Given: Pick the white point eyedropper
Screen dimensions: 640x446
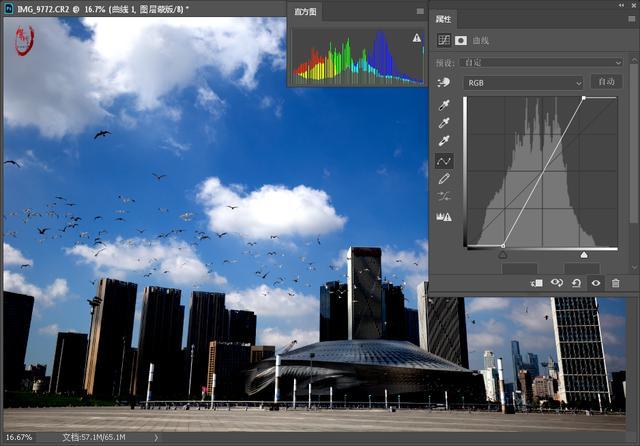Looking at the screenshot, I should [x=444, y=141].
